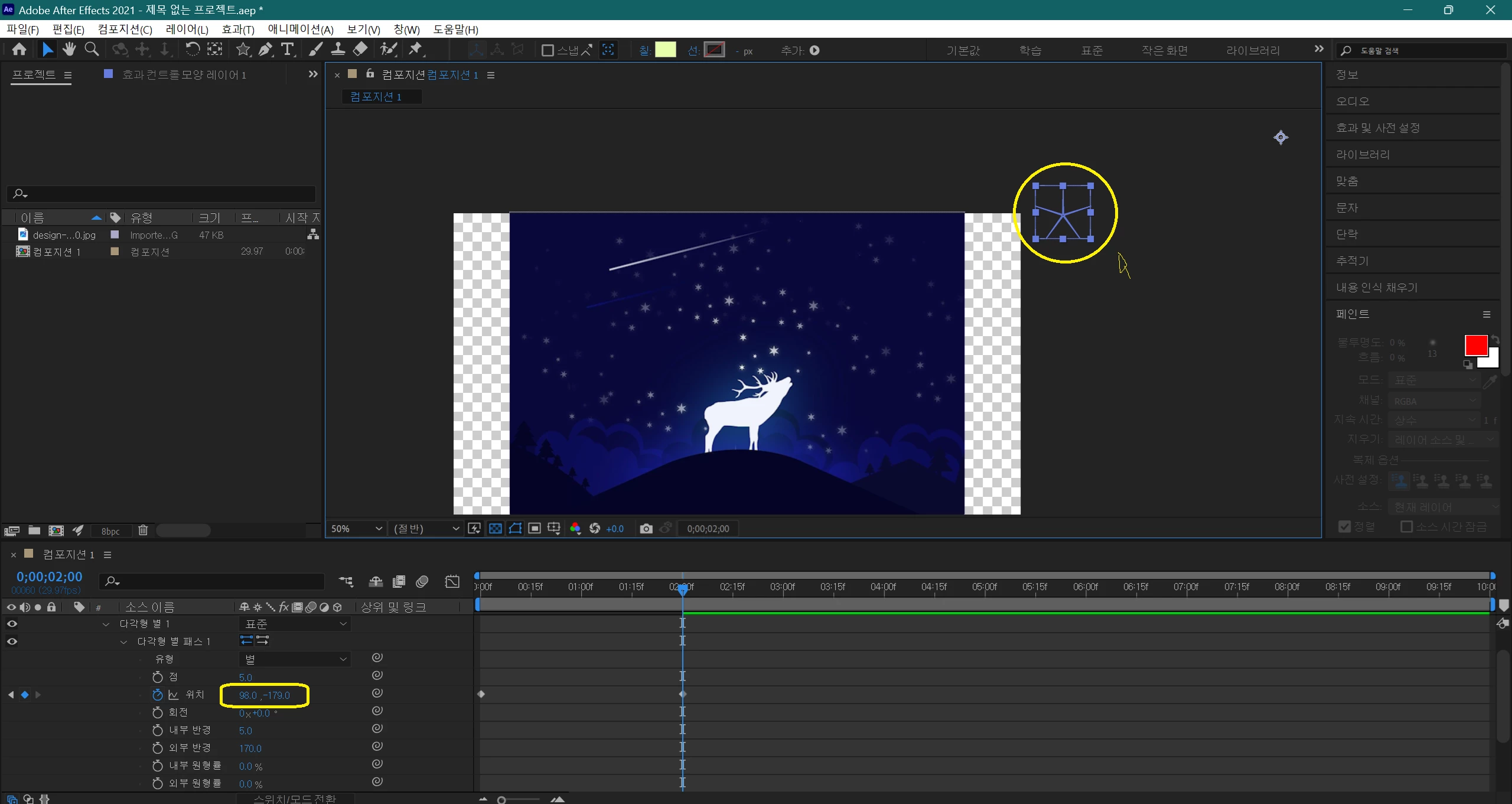Select the Pen tool in toolbar

tap(265, 50)
